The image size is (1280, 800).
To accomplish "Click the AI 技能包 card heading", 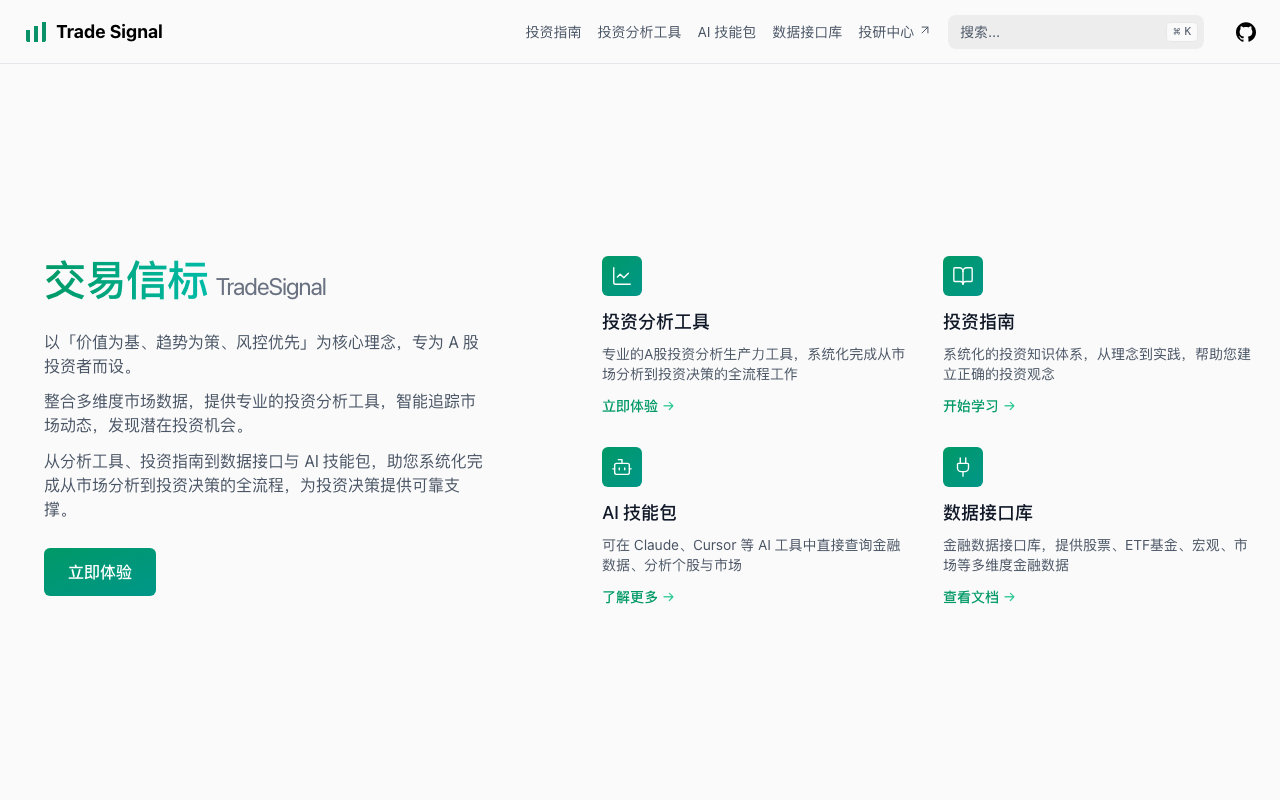I will (639, 513).
